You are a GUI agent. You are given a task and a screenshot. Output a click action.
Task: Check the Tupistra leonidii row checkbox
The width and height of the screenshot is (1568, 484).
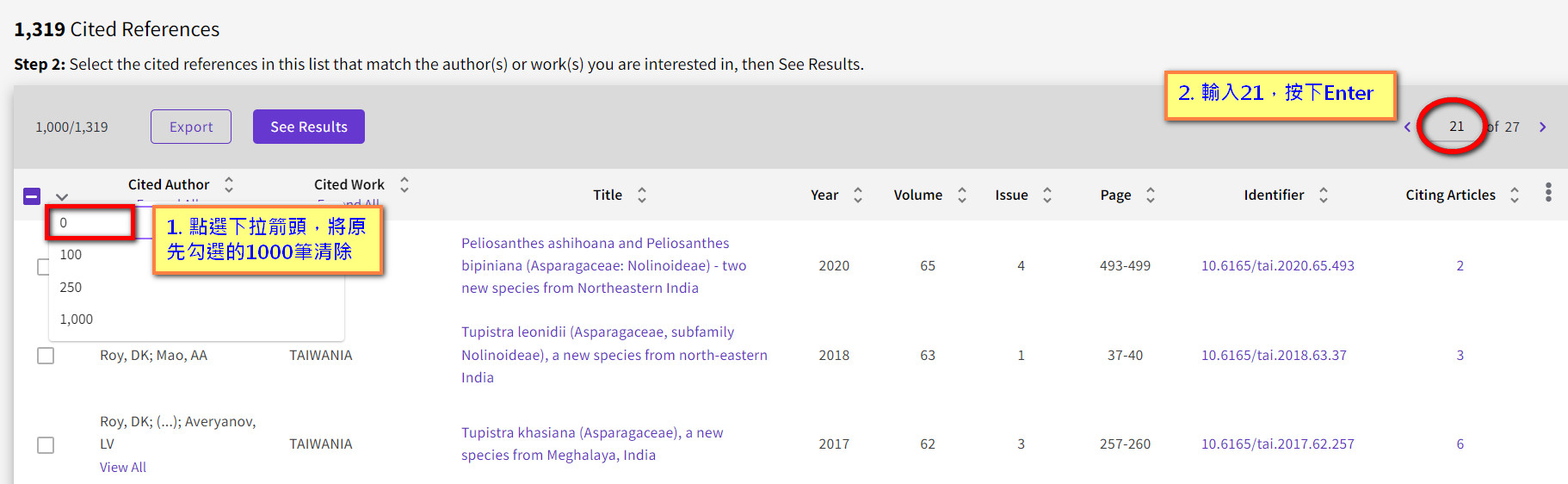pyautogui.click(x=46, y=356)
